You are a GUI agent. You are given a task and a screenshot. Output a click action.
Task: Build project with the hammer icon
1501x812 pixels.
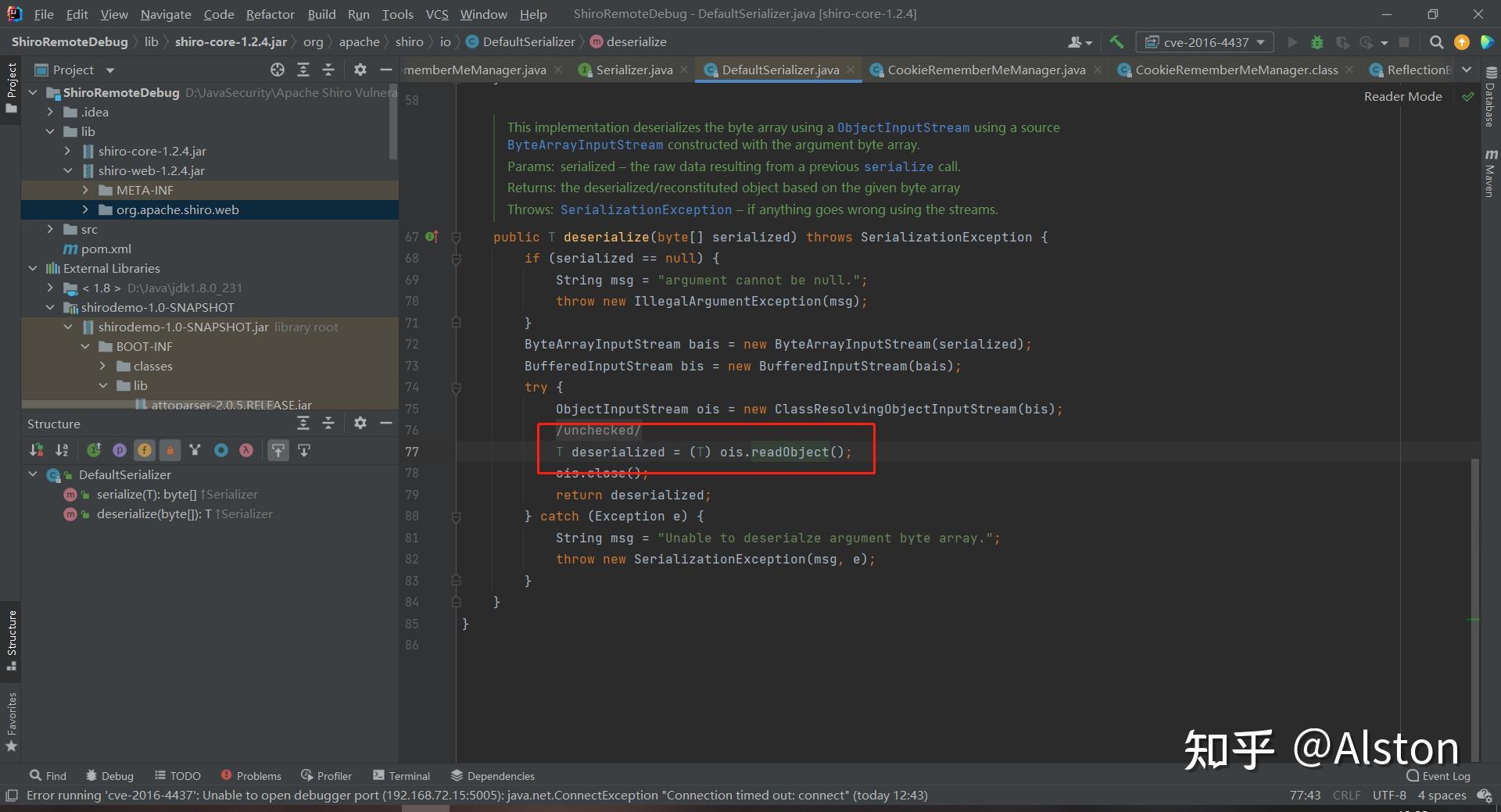tap(1116, 42)
